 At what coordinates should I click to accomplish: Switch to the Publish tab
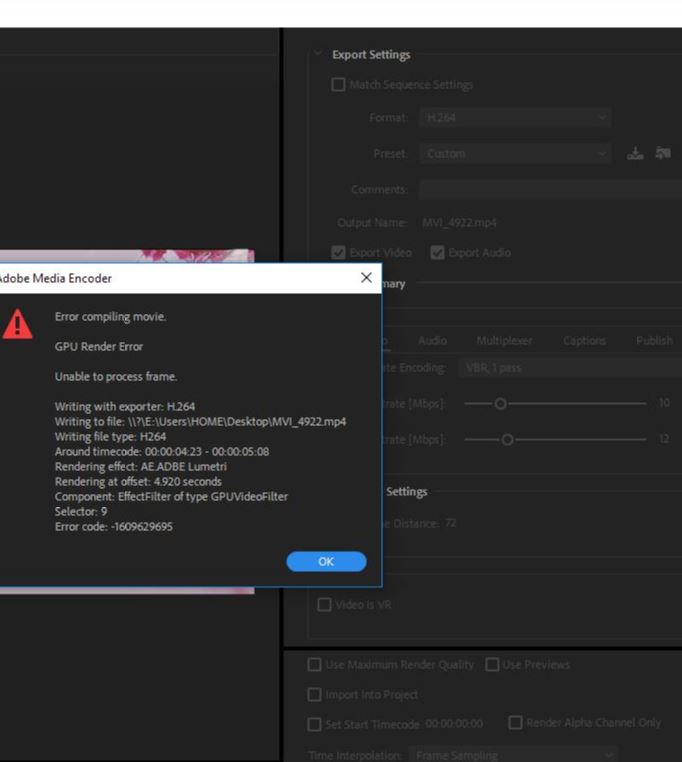click(654, 341)
